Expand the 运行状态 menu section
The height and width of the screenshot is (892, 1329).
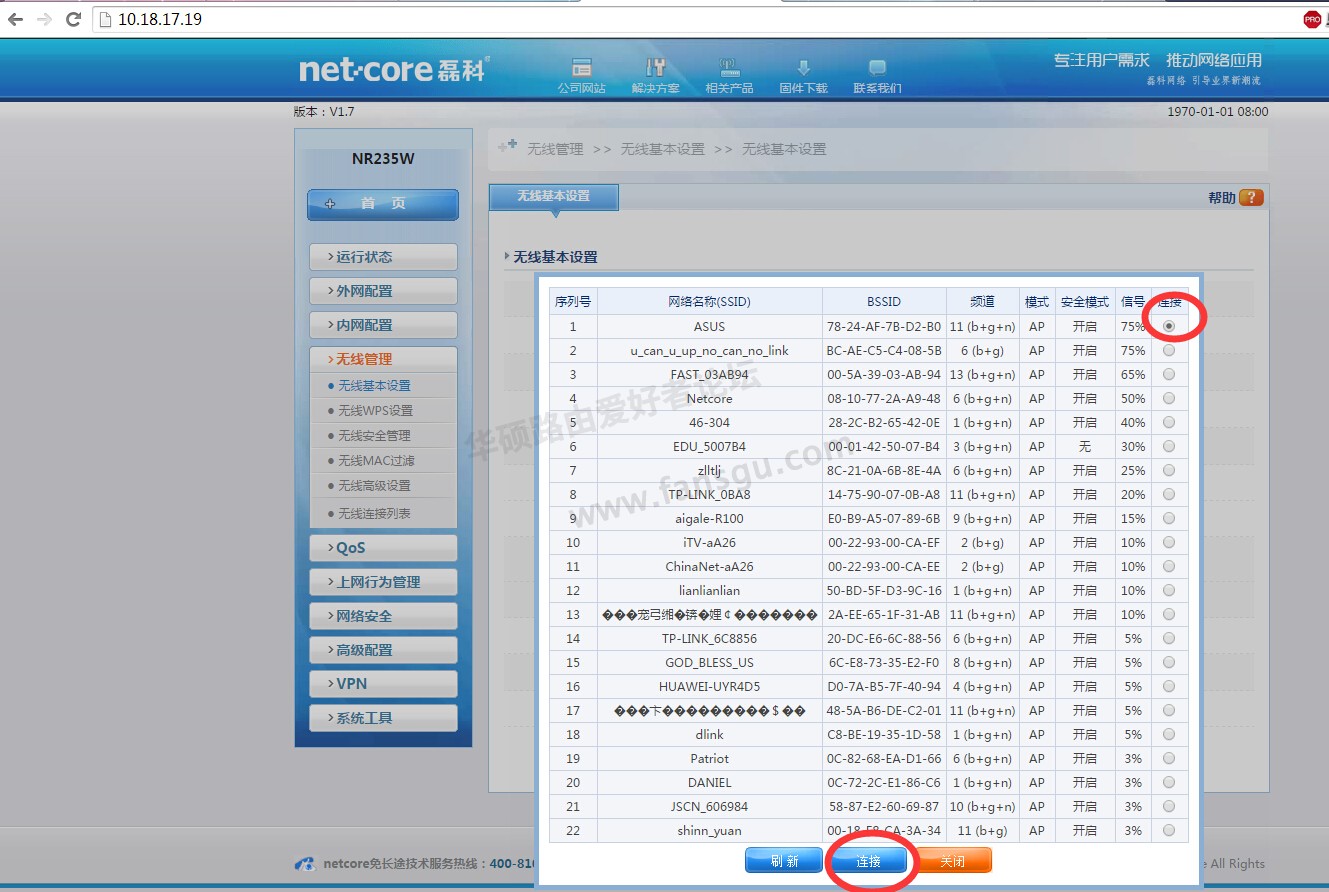(383, 257)
